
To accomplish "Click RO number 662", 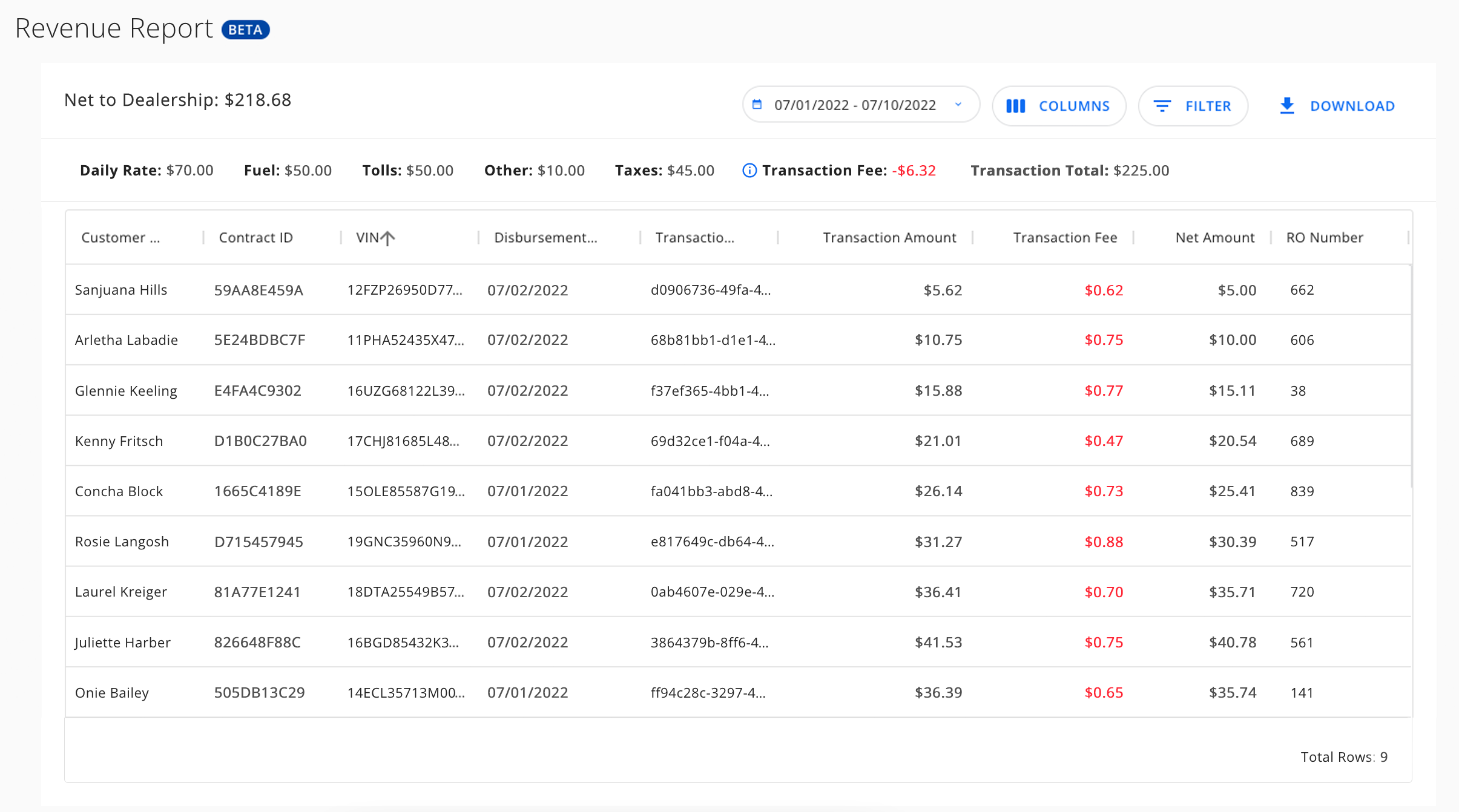I will (x=1302, y=290).
